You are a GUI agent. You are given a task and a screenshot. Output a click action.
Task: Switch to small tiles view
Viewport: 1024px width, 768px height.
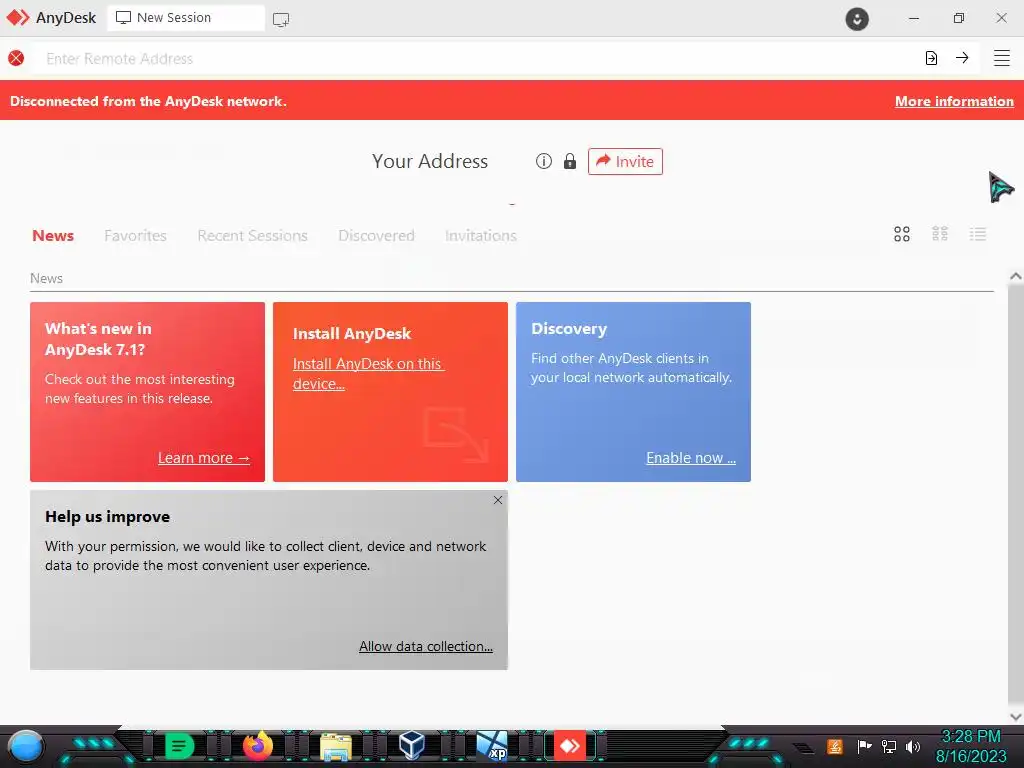(940, 234)
